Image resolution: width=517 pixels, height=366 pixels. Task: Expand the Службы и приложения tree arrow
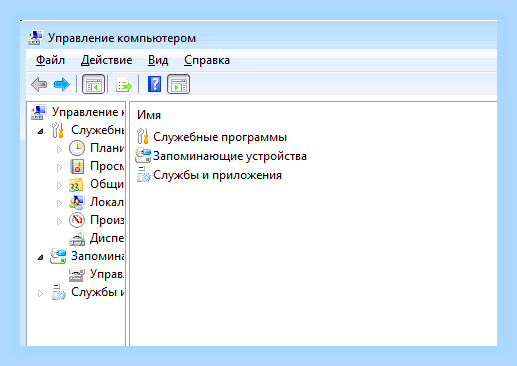coord(40,293)
